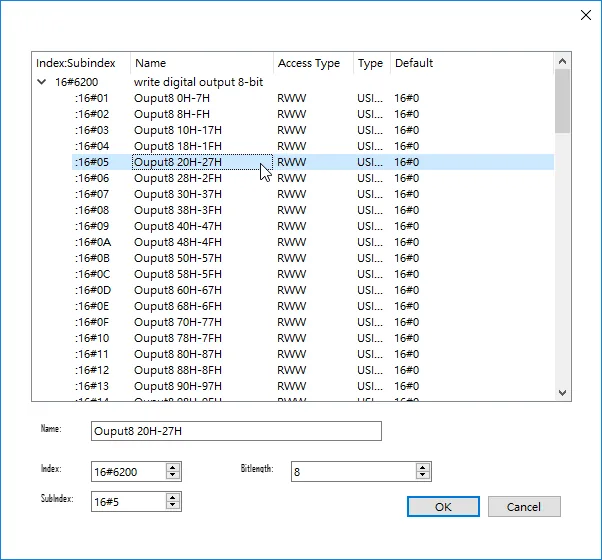Dismiss the dialog with Cancel button
This screenshot has width=602, height=560.
click(524, 507)
